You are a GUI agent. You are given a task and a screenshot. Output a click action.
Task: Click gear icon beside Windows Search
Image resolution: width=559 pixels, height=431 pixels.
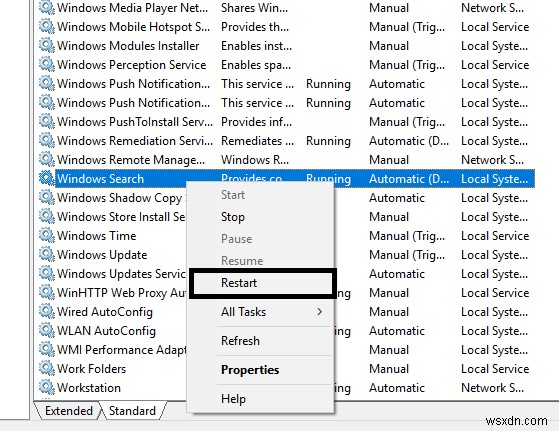pyautogui.click(x=46, y=178)
